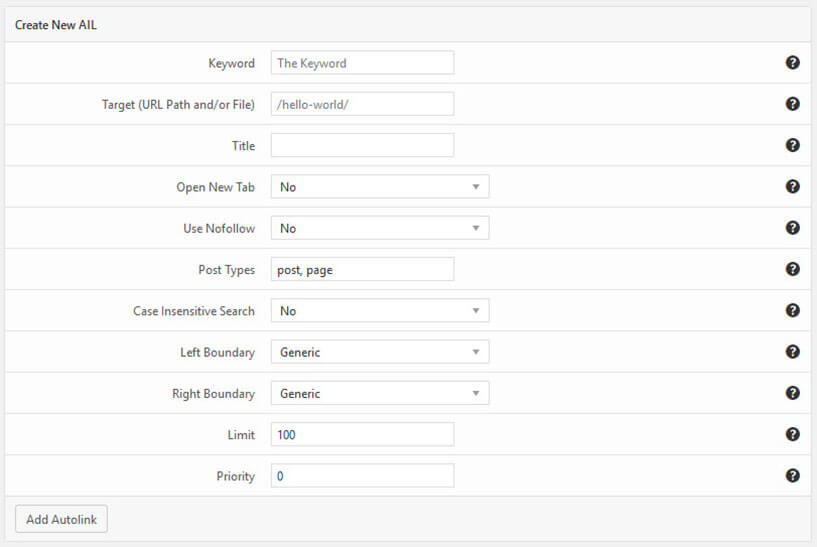Viewport: 817px width, 547px height.
Task: Open the Left Boundary Generic dropdown
Action: (380, 352)
